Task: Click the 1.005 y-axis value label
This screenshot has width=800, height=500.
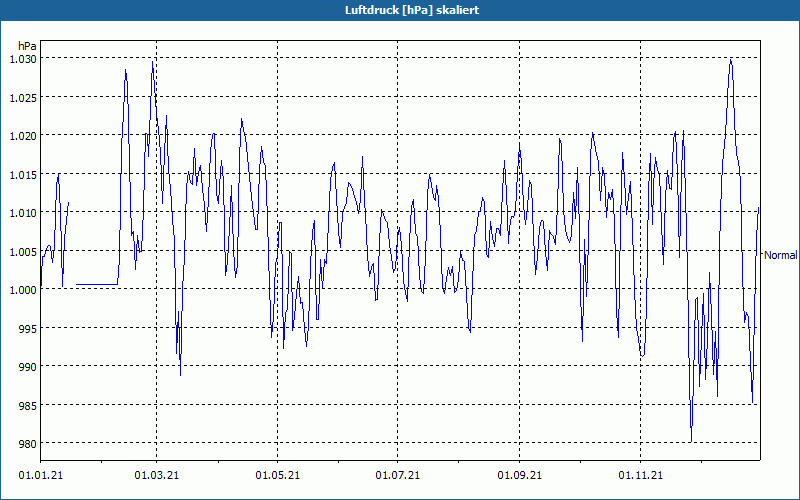Action: [23, 252]
